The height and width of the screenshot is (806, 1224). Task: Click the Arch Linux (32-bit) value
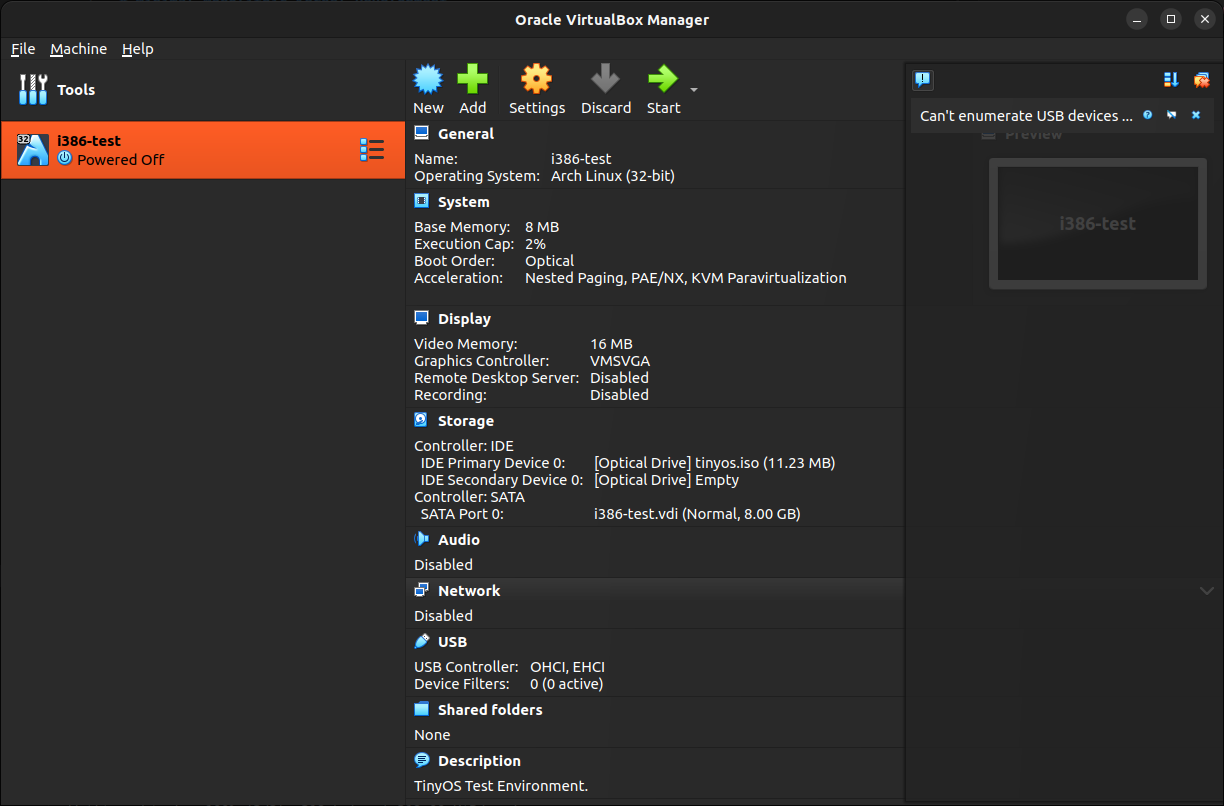(x=613, y=176)
